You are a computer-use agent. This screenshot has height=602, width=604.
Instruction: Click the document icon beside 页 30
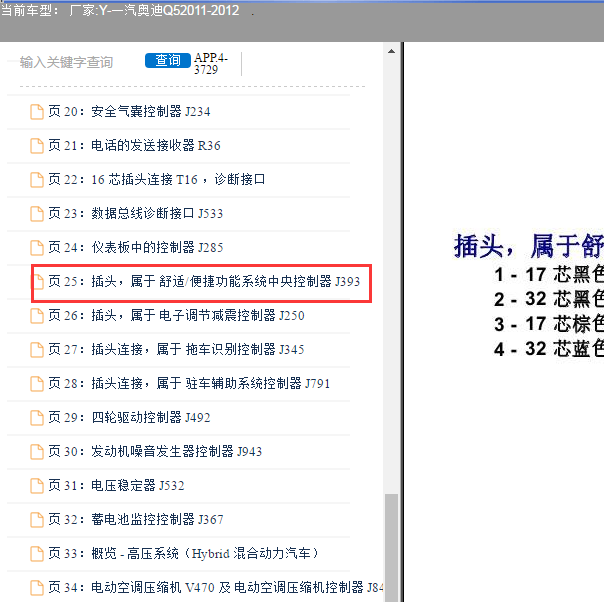tap(37, 451)
